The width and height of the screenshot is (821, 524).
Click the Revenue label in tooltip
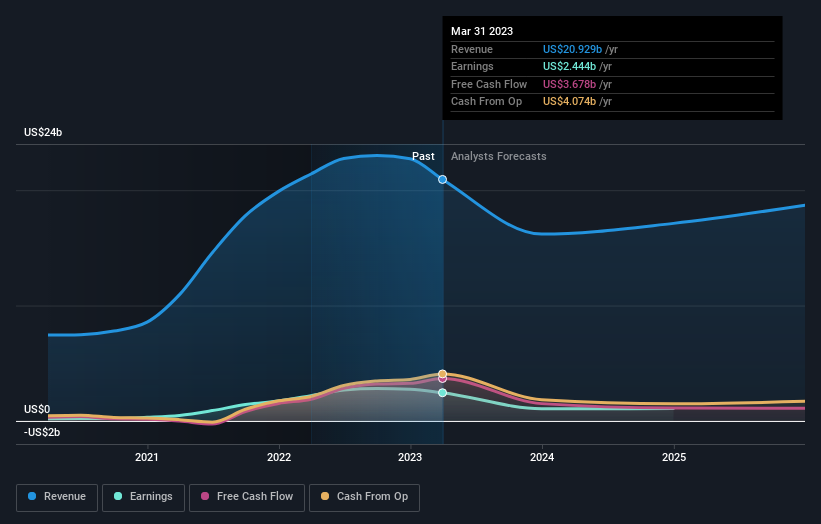pos(472,49)
